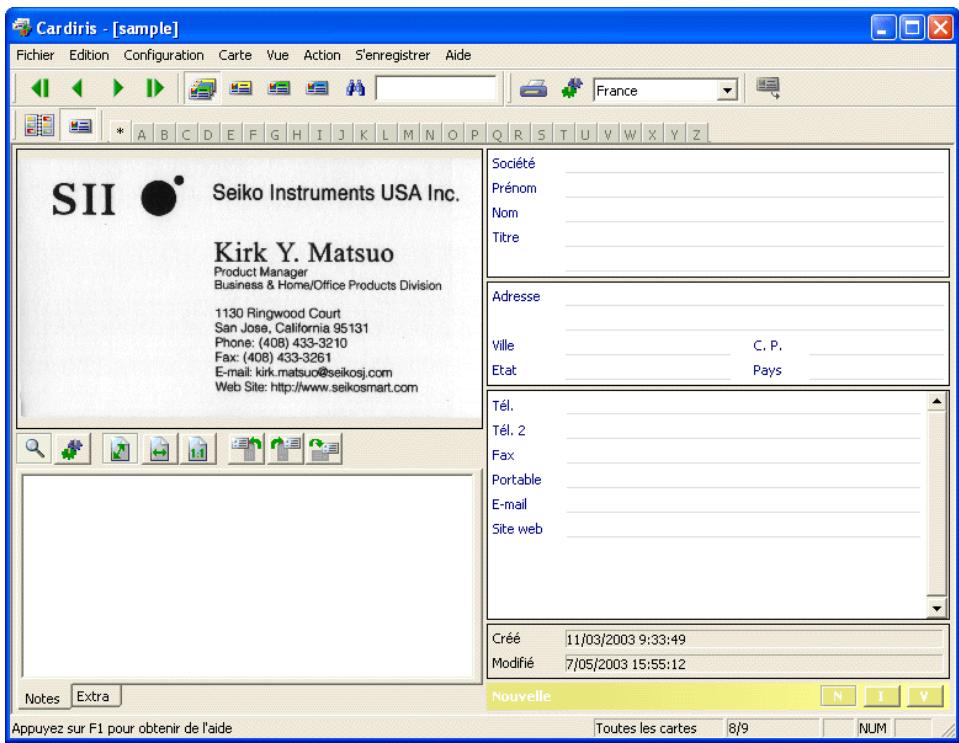The image size is (959, 743).
Task: Open the Configuration menu
Action: click(163, 55)
